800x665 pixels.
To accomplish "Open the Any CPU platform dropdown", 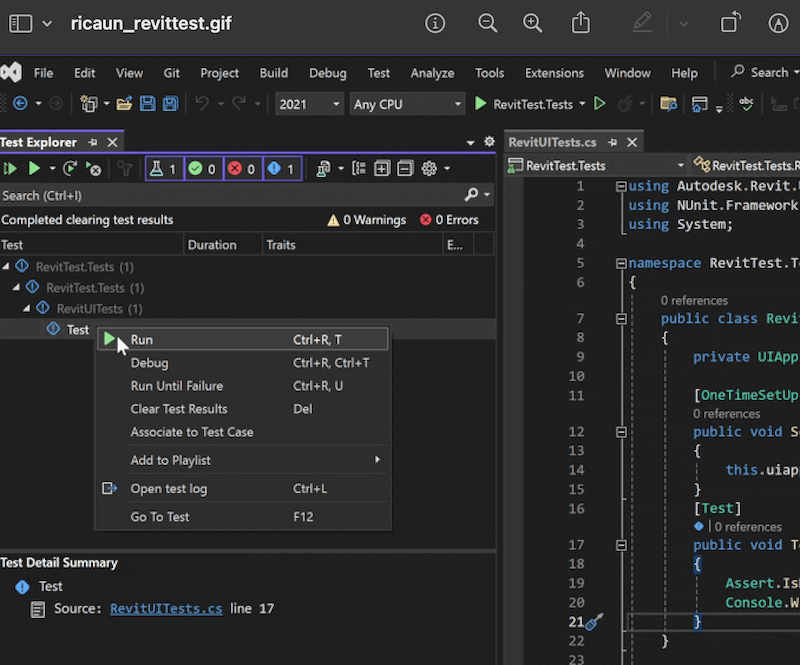I will click(407, 104).
